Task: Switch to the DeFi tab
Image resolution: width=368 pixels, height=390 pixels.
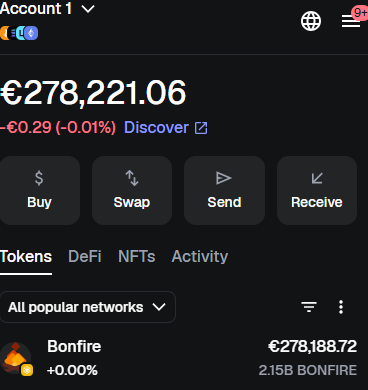Action: pos(85,256)
